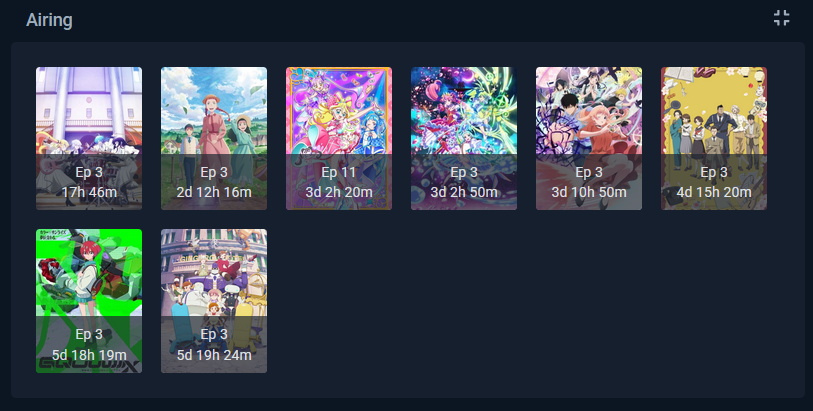The image size is (813, 411).
Task: Open the anime with white columned building artwork
Action: coord(89,138)
